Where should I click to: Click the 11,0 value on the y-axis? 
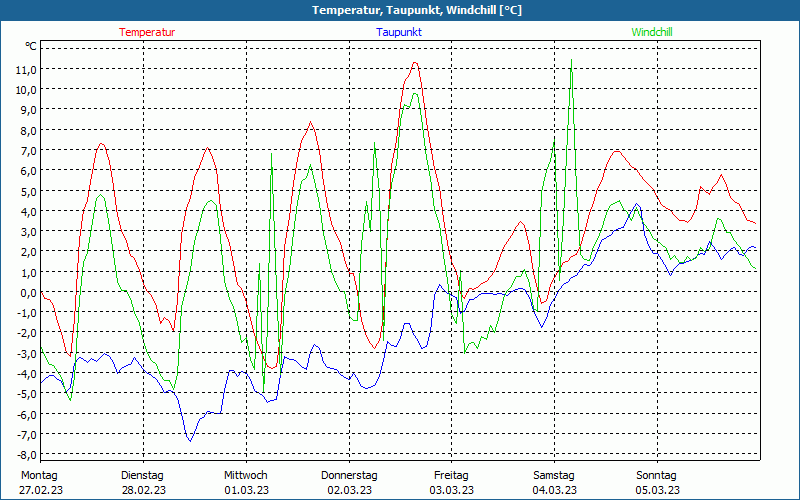click(26, 69)
